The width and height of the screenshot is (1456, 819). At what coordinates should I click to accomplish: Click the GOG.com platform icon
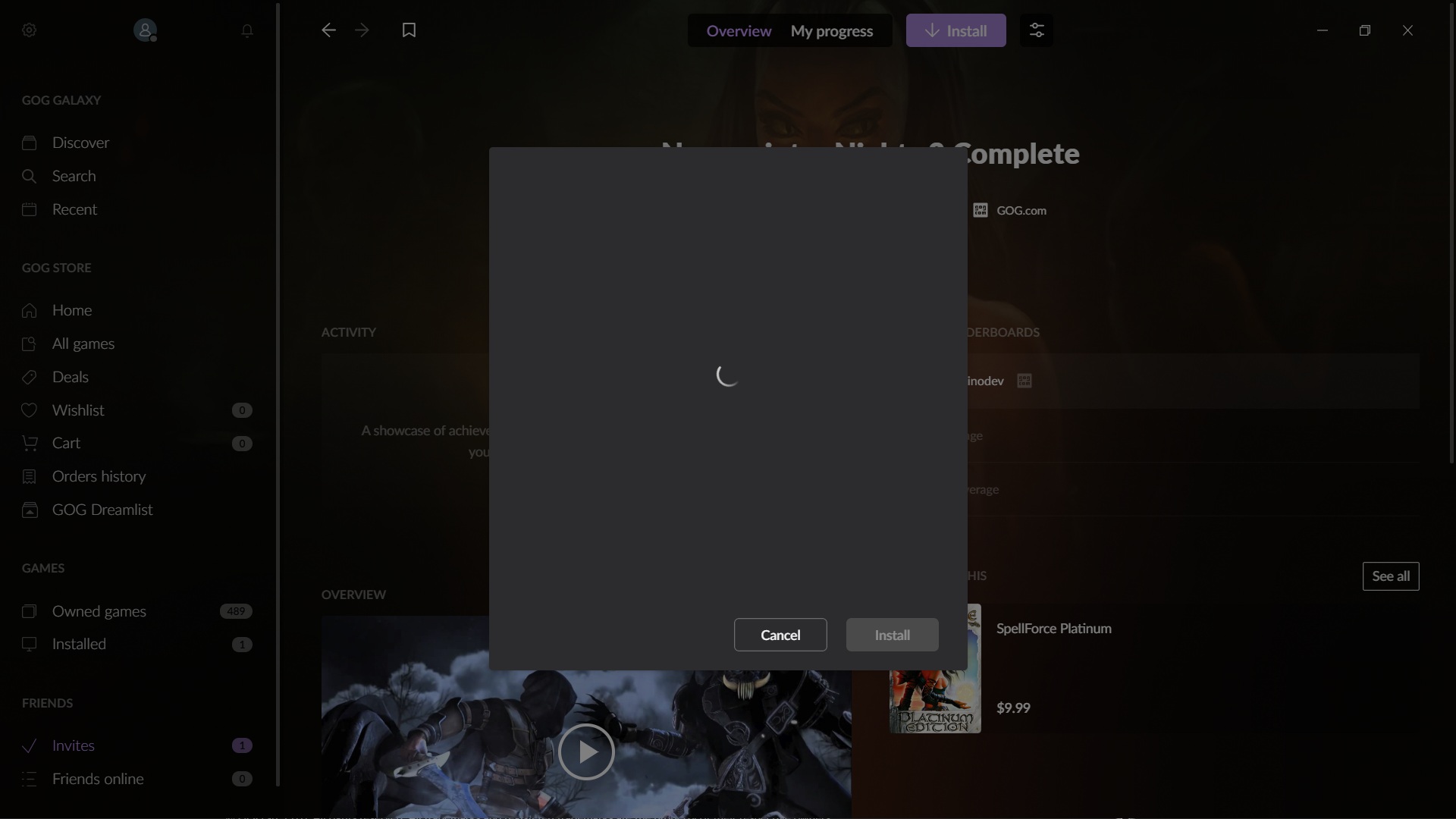[981, 210]
